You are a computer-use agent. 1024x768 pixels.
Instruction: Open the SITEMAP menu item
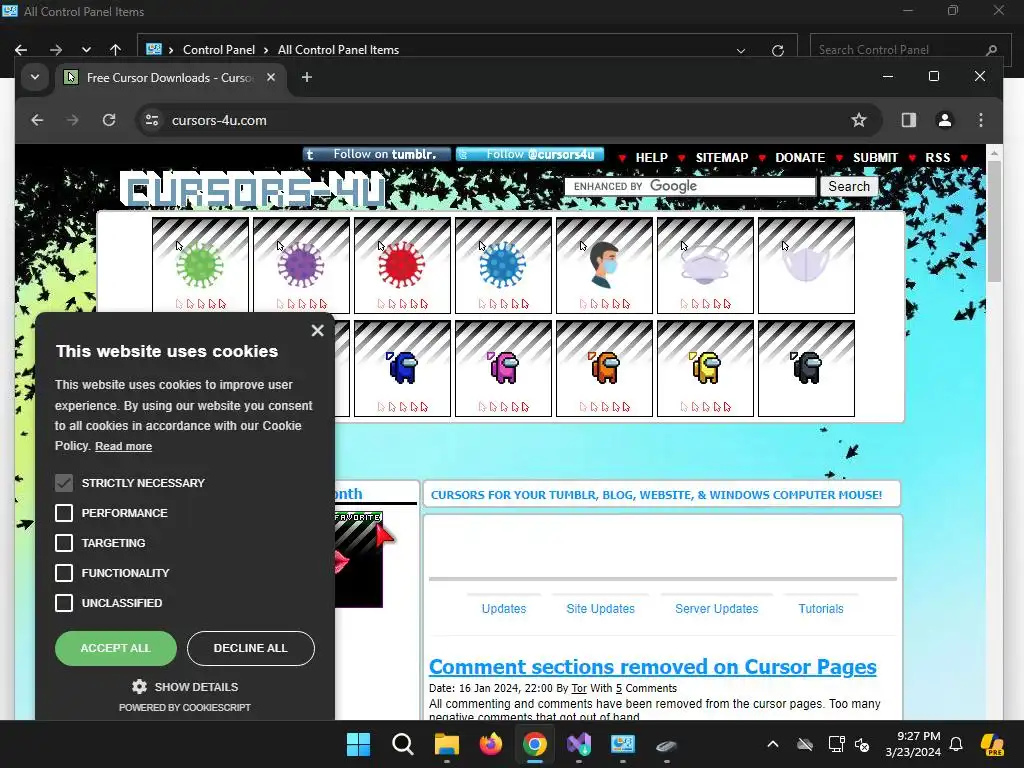coord(722,157)
